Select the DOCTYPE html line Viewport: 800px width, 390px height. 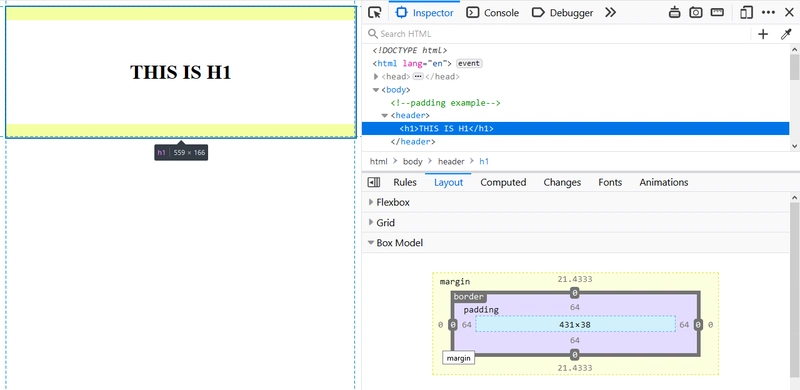(410, 51)
